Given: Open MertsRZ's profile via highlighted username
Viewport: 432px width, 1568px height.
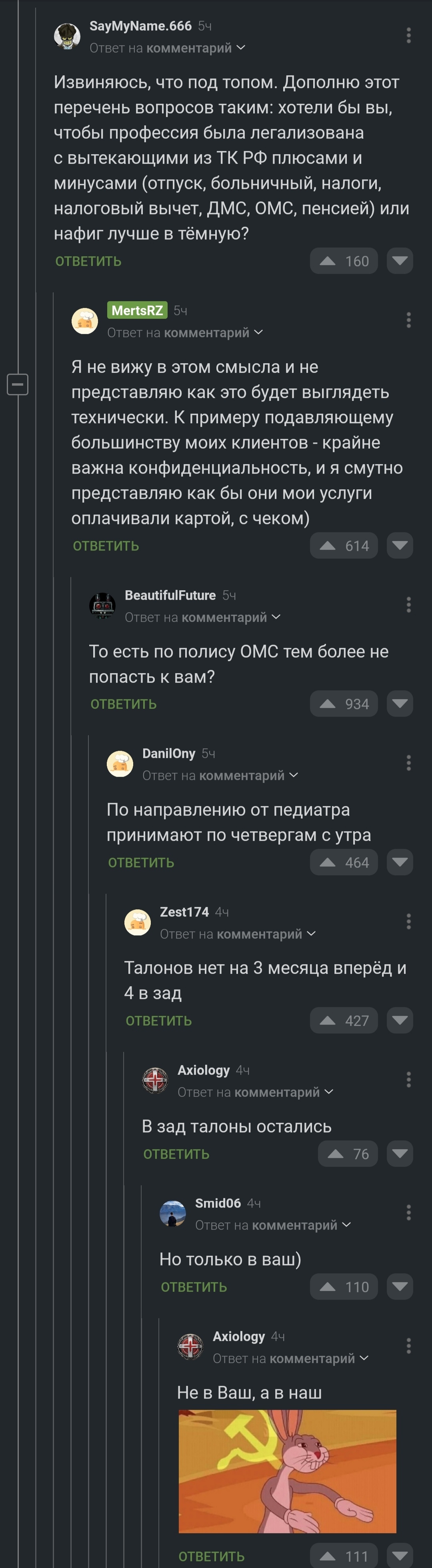Looking at the screenshot, I should coord(138,310).
